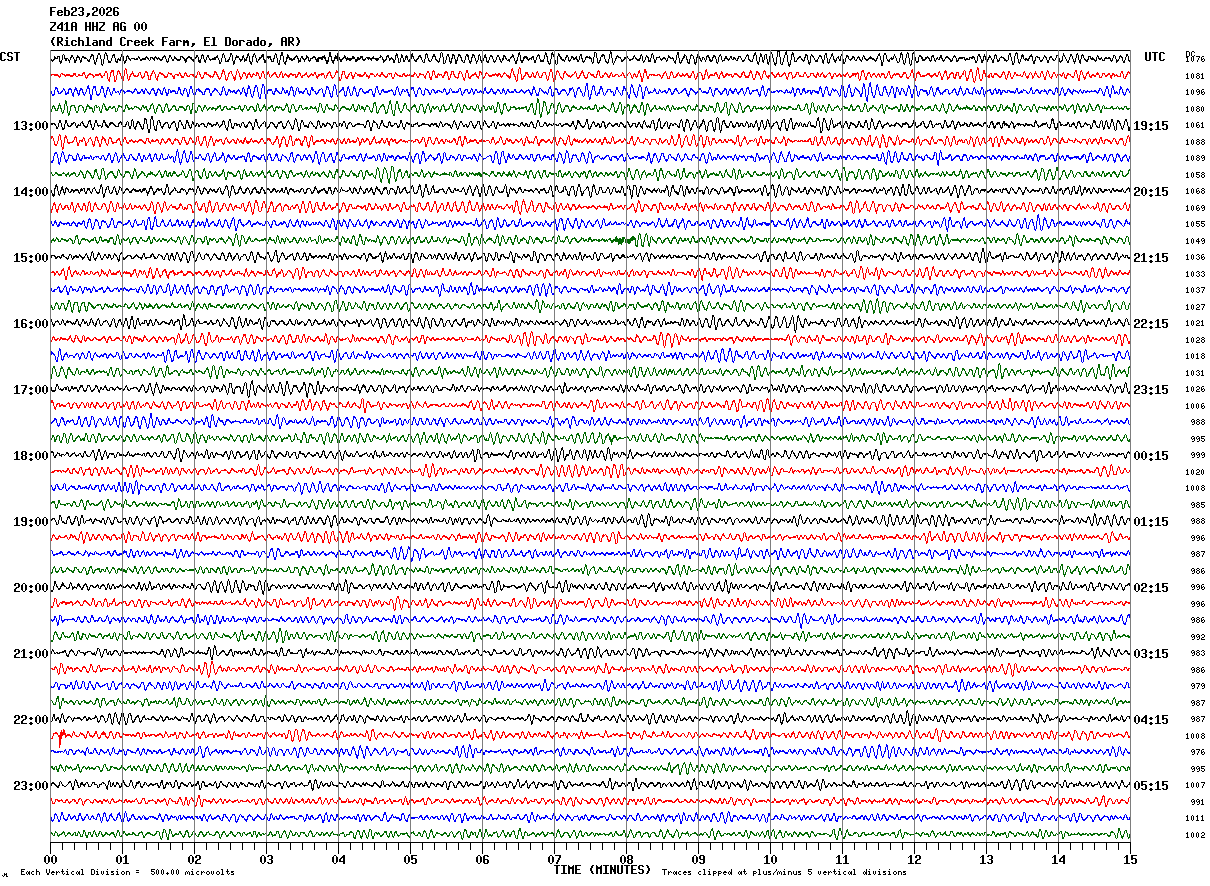Click minute 00 on the time axis
Image resolution: width=1210 pixels, height=886 pixels.
pos(50,859)
